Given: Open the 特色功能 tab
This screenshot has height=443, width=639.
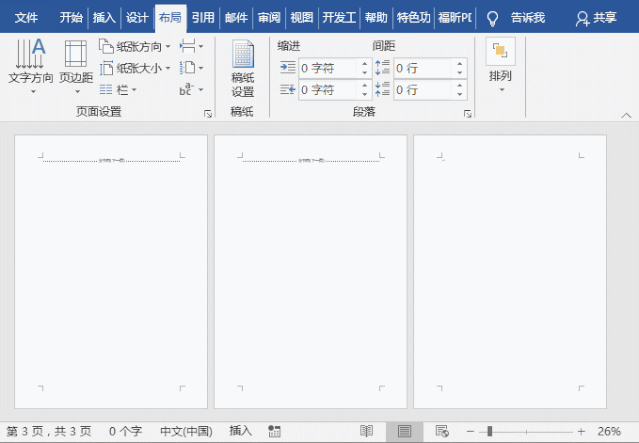Looking at the screenshot, I should (x=413, y=18).
